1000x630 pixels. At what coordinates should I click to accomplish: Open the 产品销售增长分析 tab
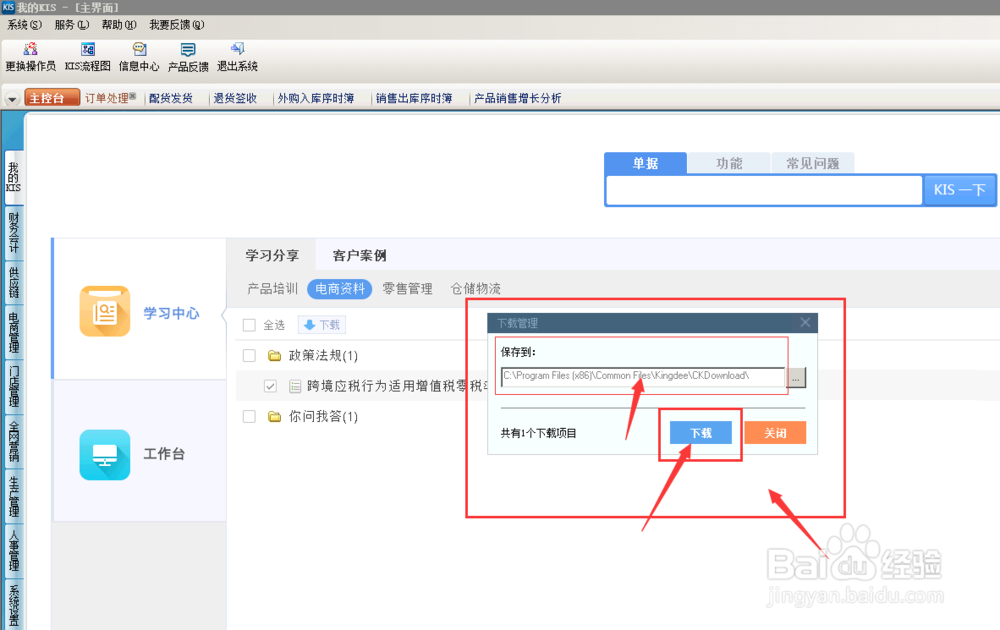(x=517, y=98)
